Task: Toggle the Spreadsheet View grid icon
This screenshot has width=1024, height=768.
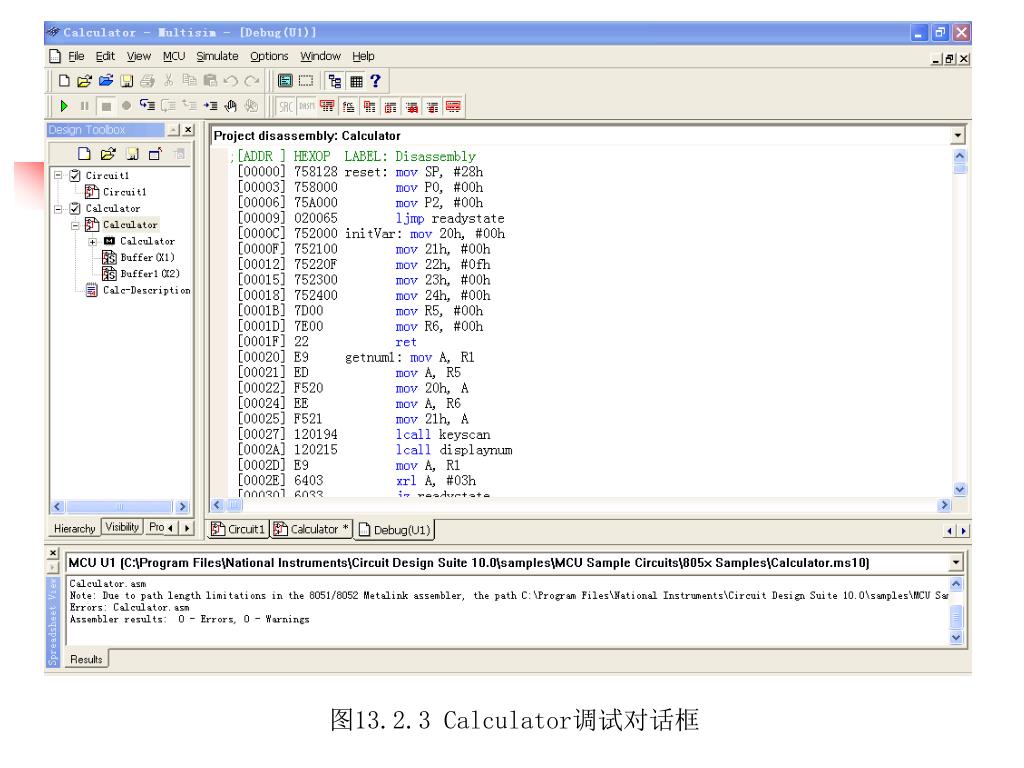Action: pos(356,81)
